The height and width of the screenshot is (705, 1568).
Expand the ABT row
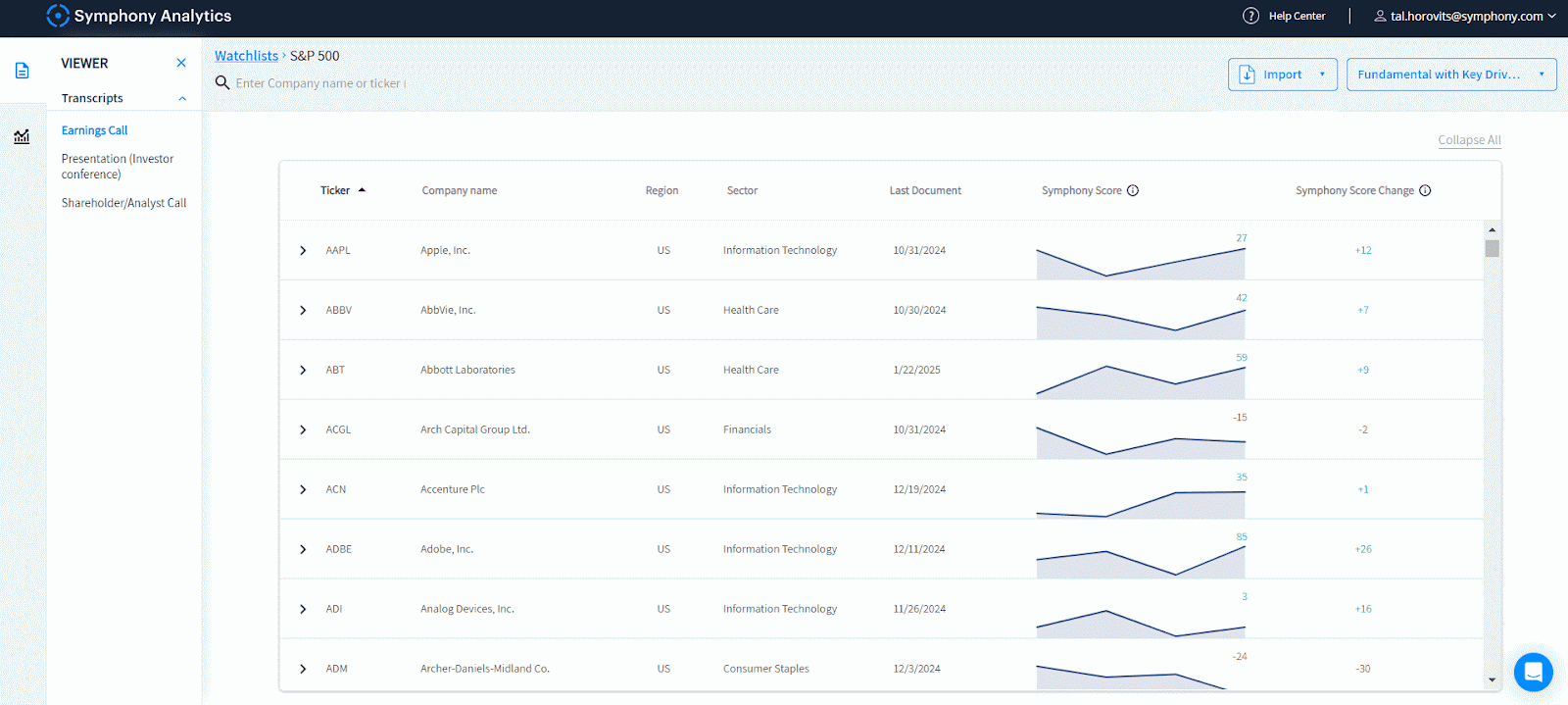(303, 370)
